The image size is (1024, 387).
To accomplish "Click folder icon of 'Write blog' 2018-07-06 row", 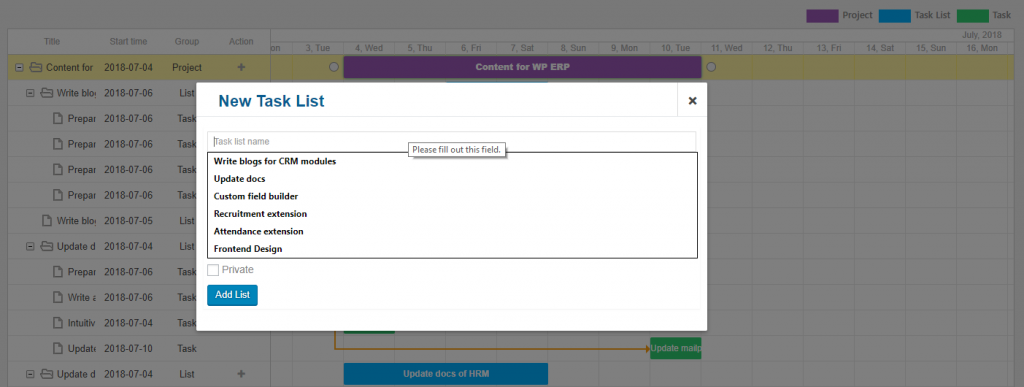I will (46, 93).
